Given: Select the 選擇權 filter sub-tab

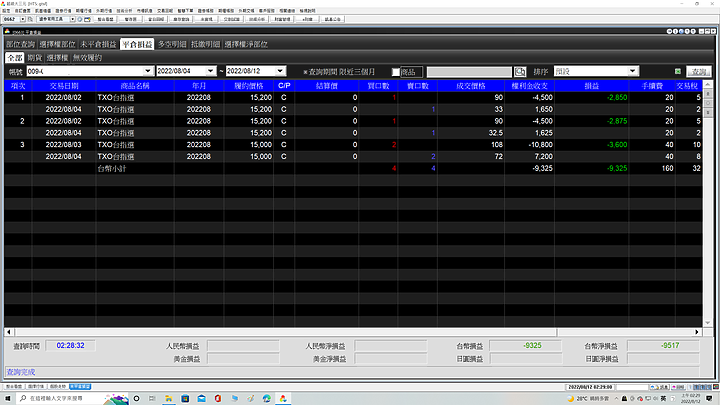Looking at the screenshot, I should pyautogui.click(x=57, y=58).
